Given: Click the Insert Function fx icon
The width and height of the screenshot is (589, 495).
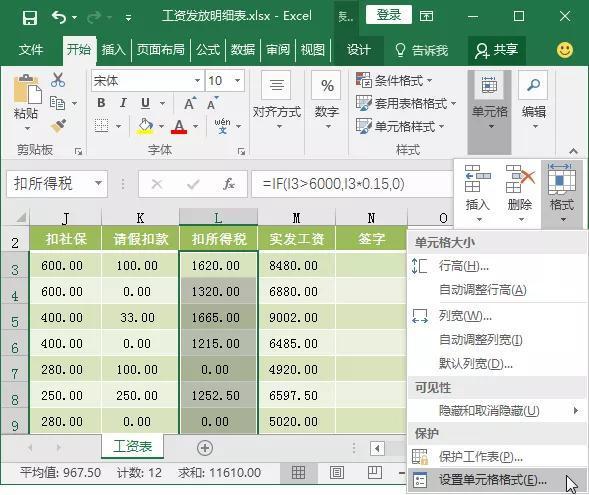Looking at the screenshot, I should (228, 184).
